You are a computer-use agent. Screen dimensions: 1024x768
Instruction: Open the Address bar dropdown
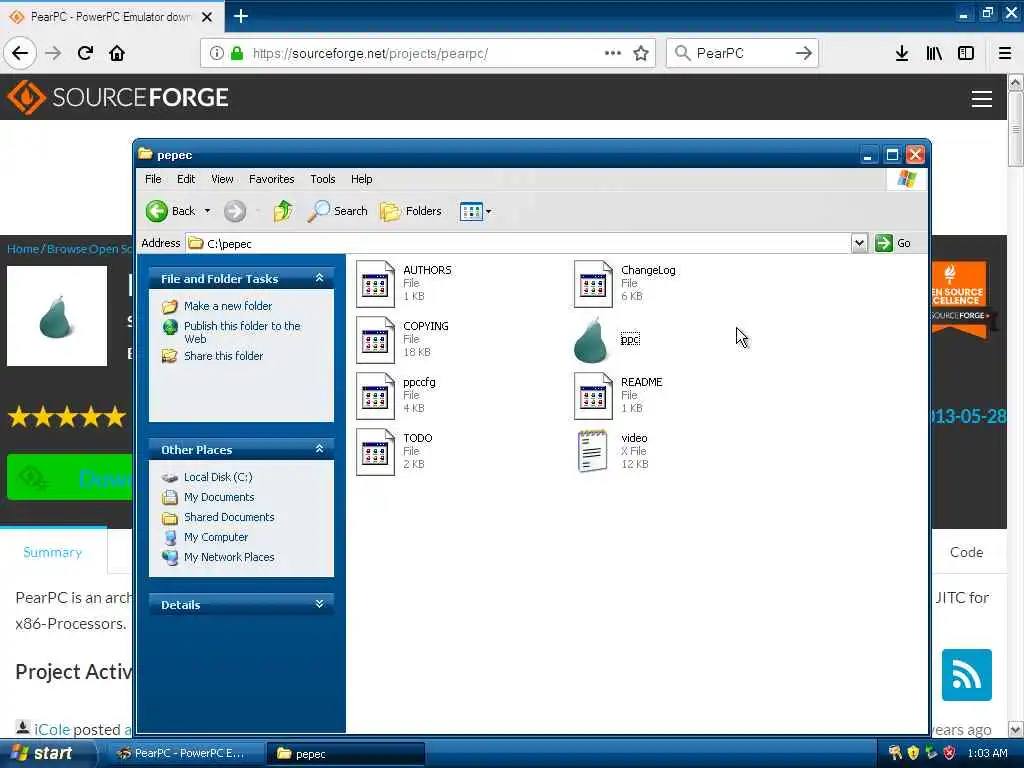coord(859,243)
